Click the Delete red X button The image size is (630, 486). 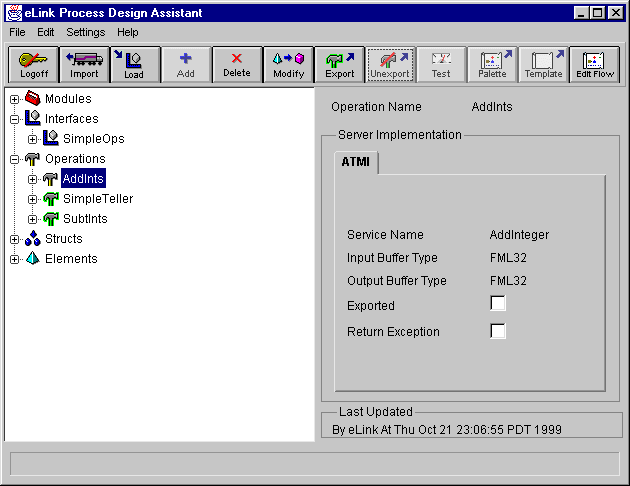237,65
